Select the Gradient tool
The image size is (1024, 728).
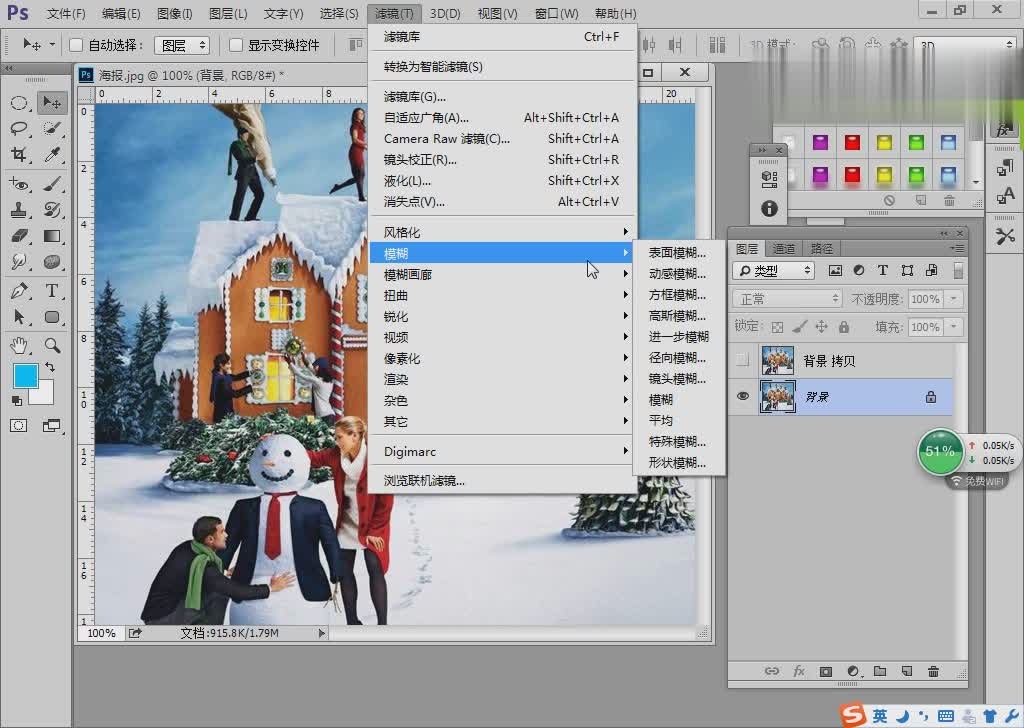click(x=52, y=236)
